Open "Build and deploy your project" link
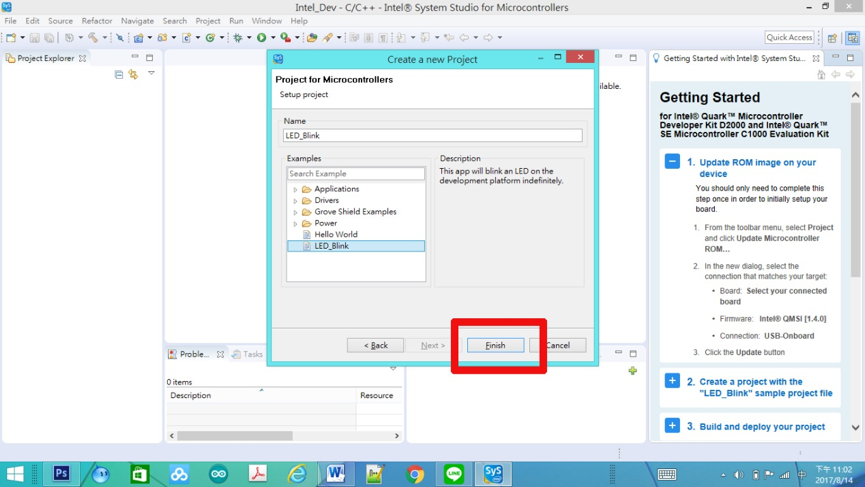The image size is (865, 487). point(762,426)
